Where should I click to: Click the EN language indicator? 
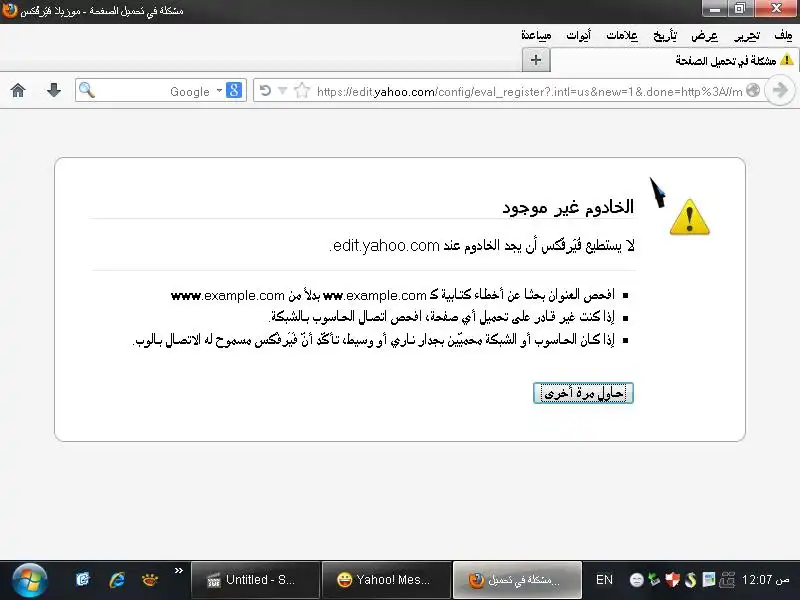(604, 580)
